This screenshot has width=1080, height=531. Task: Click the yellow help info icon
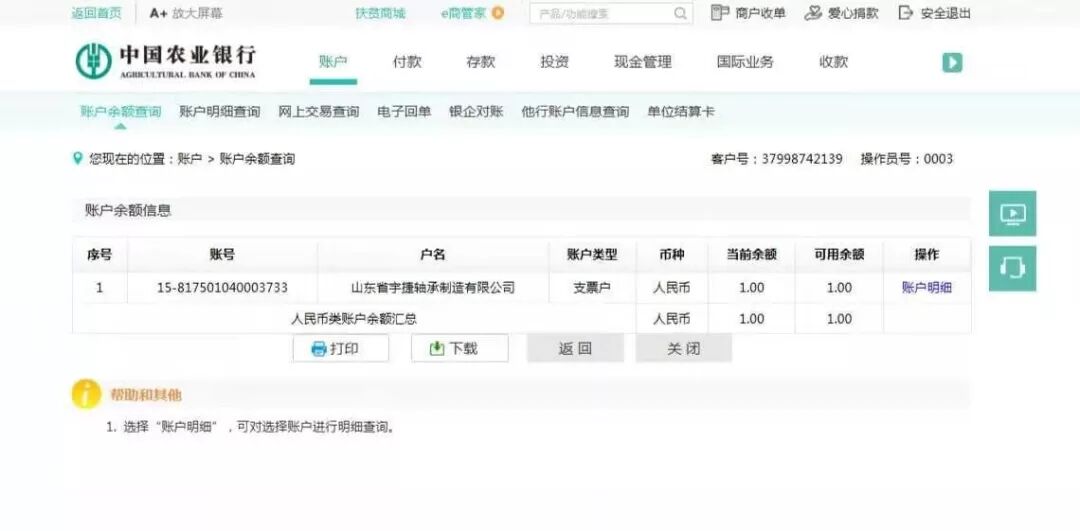pyautogui.click(x=86, y=394)
